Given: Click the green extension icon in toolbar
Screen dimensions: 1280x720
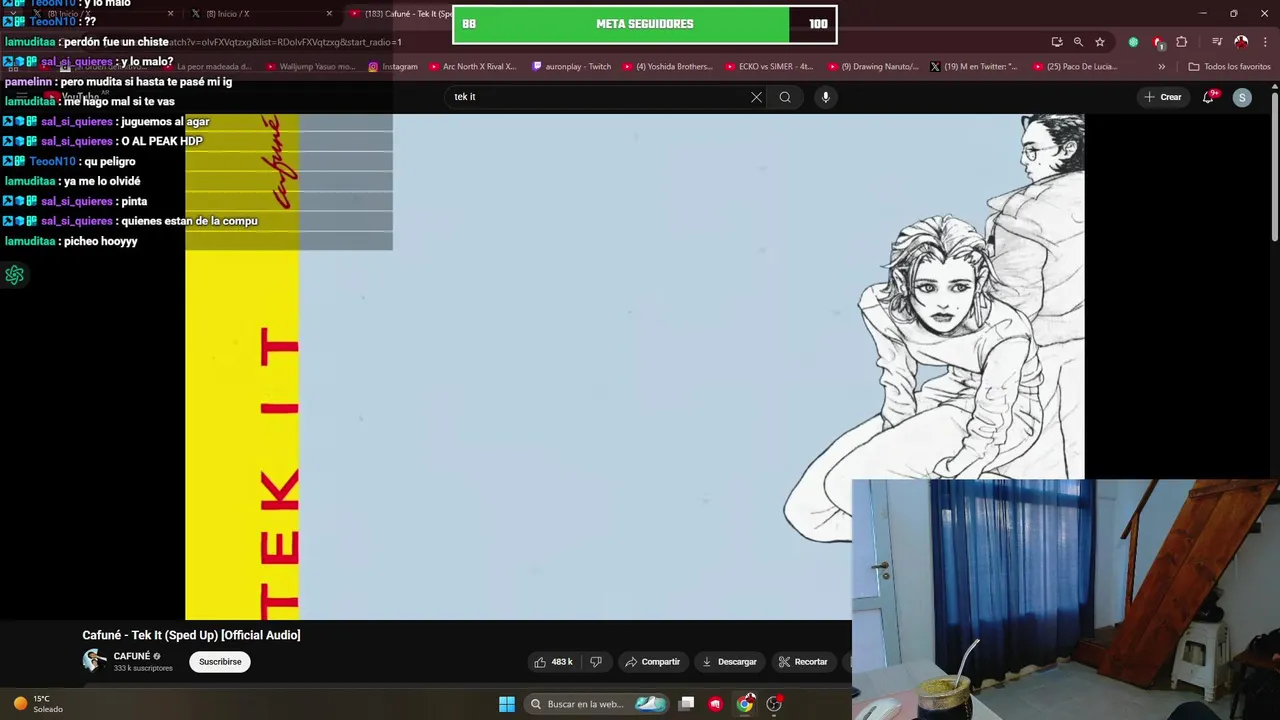Looking at the screenshot, I should (x=1133, y=42).
